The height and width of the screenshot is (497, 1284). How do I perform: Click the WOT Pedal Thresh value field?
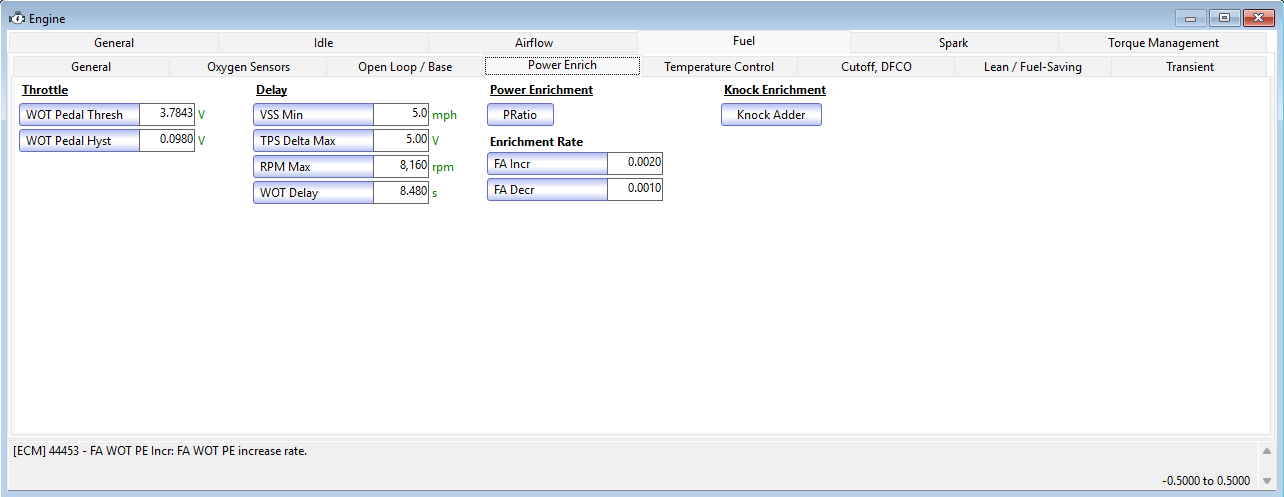(x=167, y=114)
